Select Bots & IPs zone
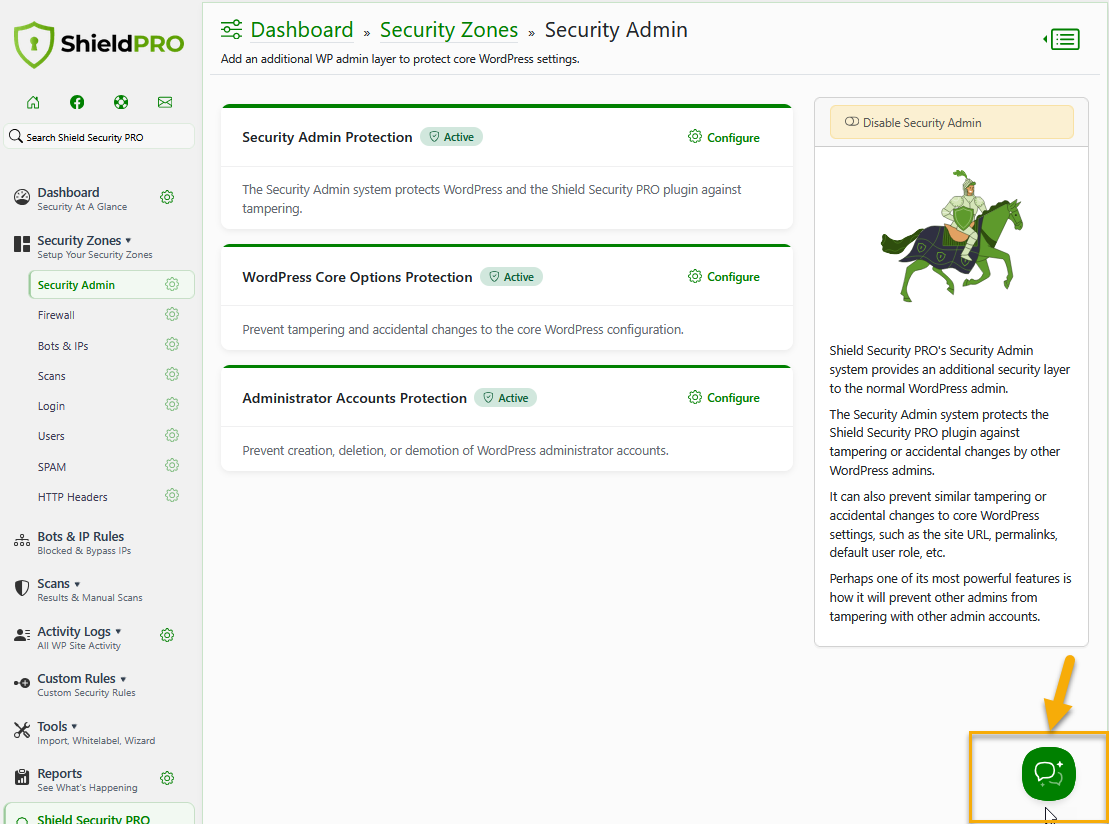The image size is (1109, 824). (x=63, y=346)
